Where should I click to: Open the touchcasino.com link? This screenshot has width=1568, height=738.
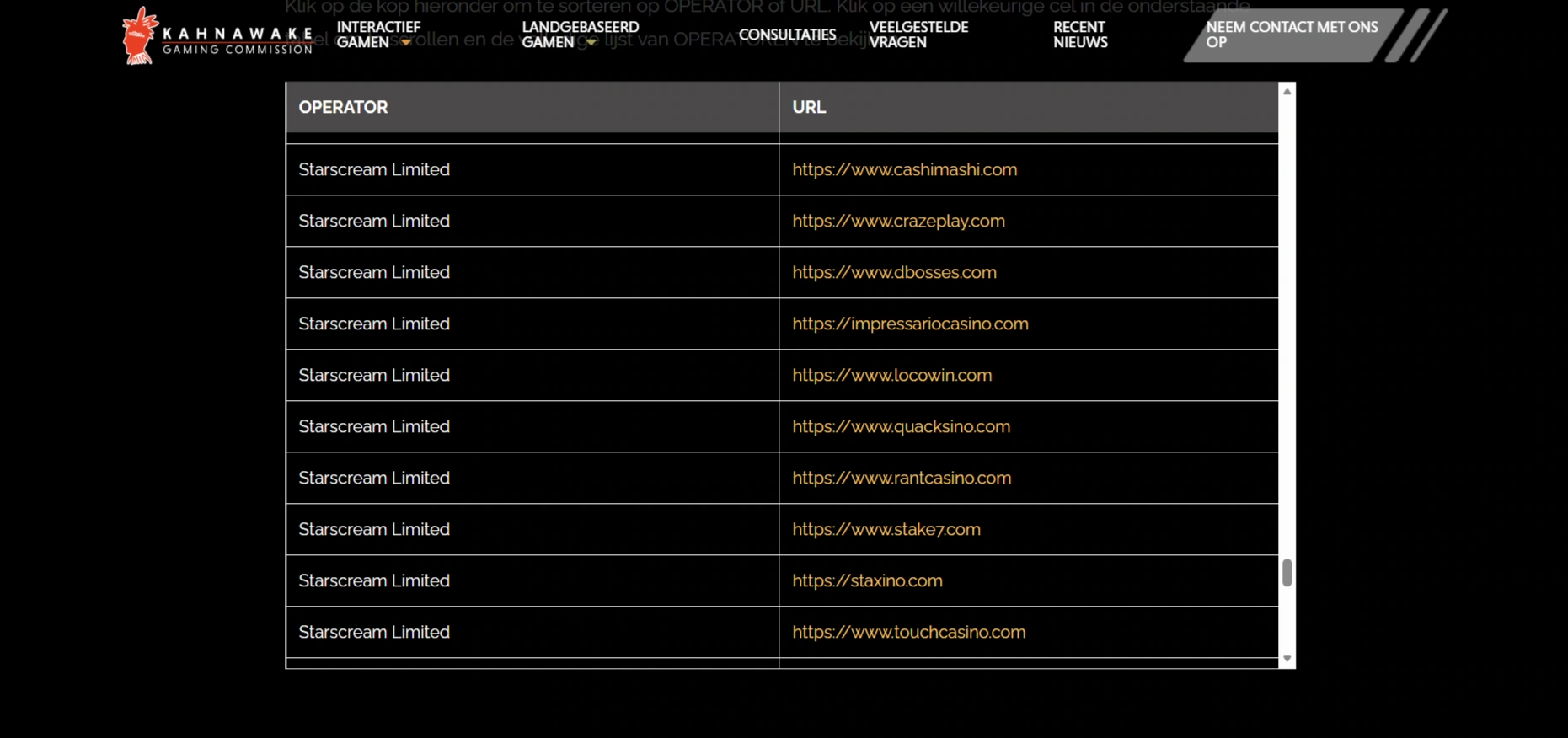click(x=908, y=632)
